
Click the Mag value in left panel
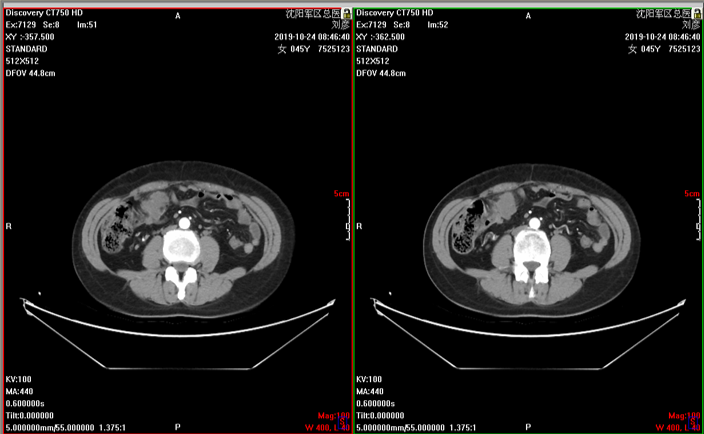point(335,415)
